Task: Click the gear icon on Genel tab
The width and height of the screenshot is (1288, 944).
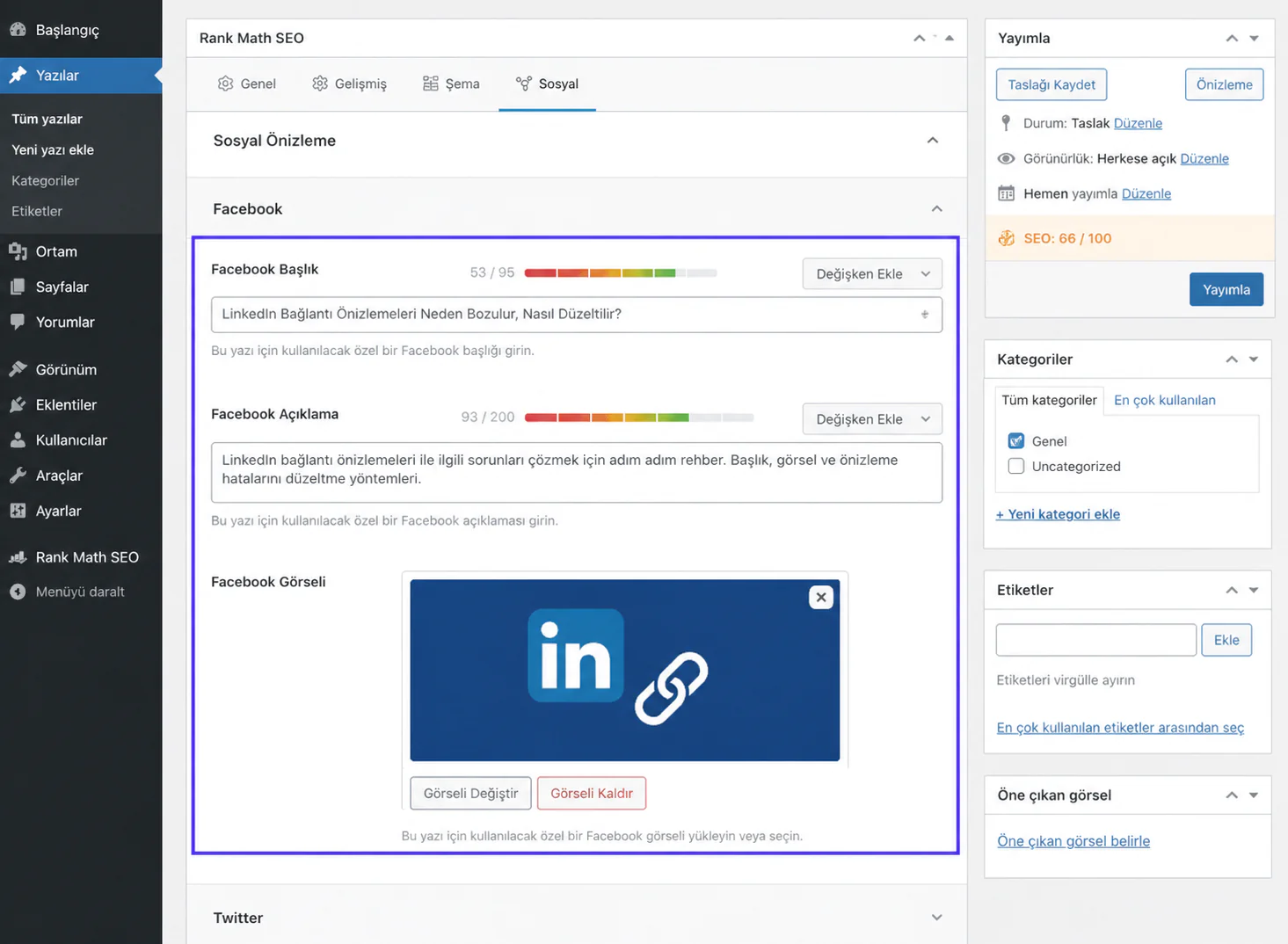Action: [226, 84]
